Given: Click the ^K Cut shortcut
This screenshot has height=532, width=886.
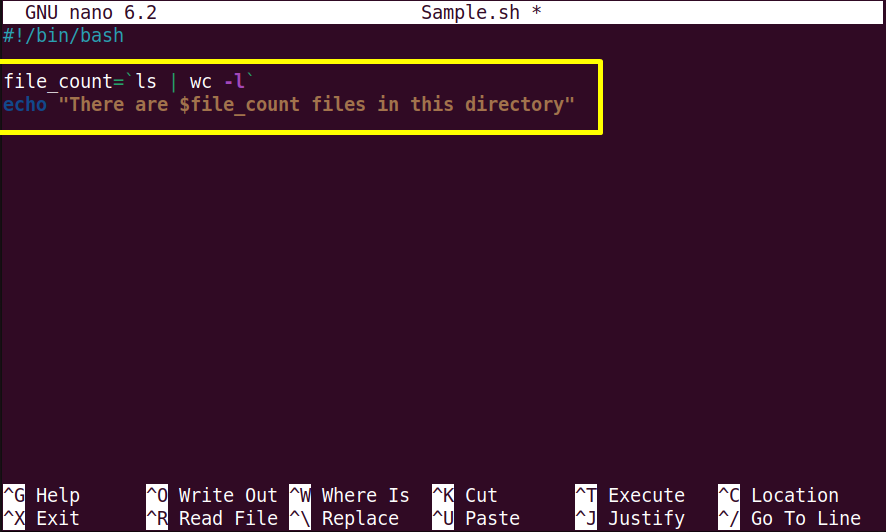Looking at the screenshot, I should (x=464, y=495).
